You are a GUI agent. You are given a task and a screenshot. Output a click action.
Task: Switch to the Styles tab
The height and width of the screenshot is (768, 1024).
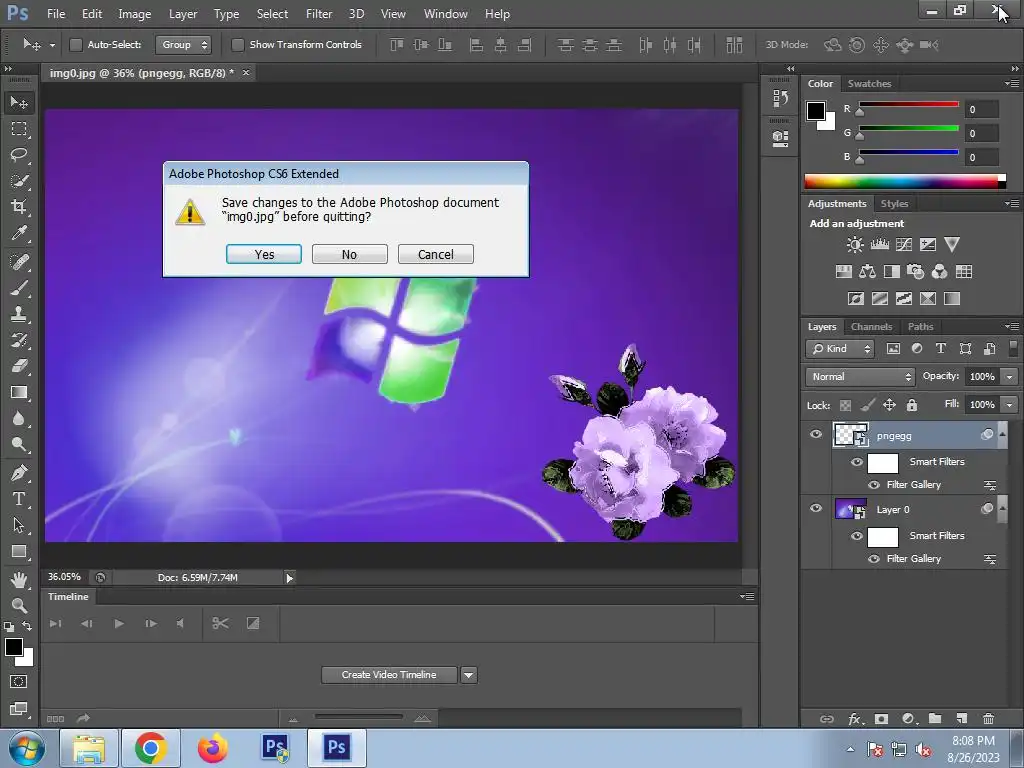click(894, 204)
